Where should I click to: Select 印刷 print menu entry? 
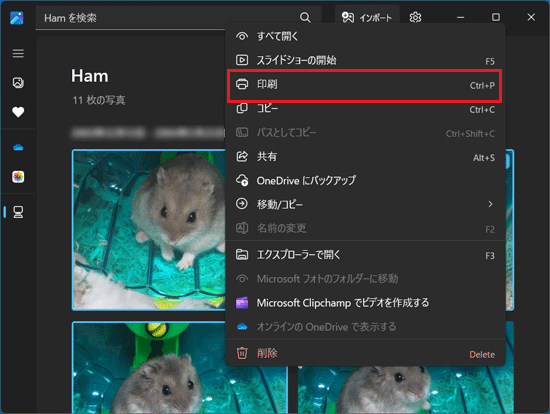point(365,85)
